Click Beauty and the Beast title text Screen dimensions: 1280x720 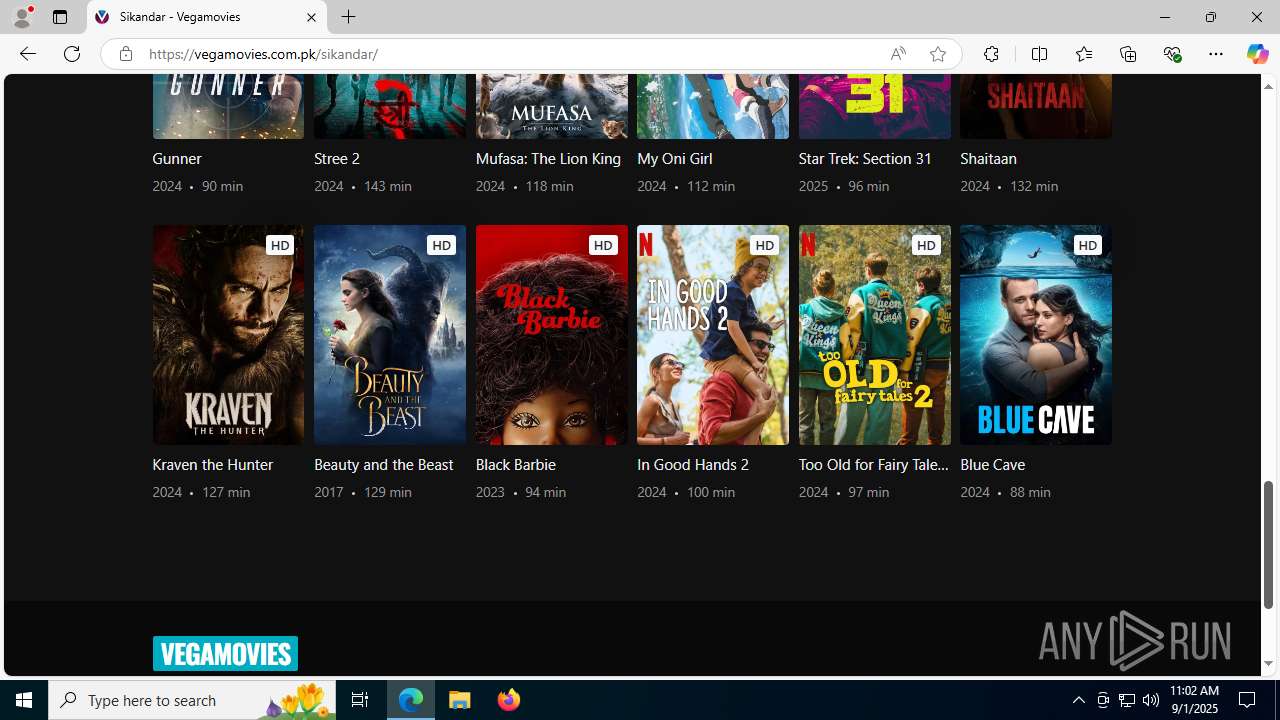pyautogui.click(x=384, y=465)
